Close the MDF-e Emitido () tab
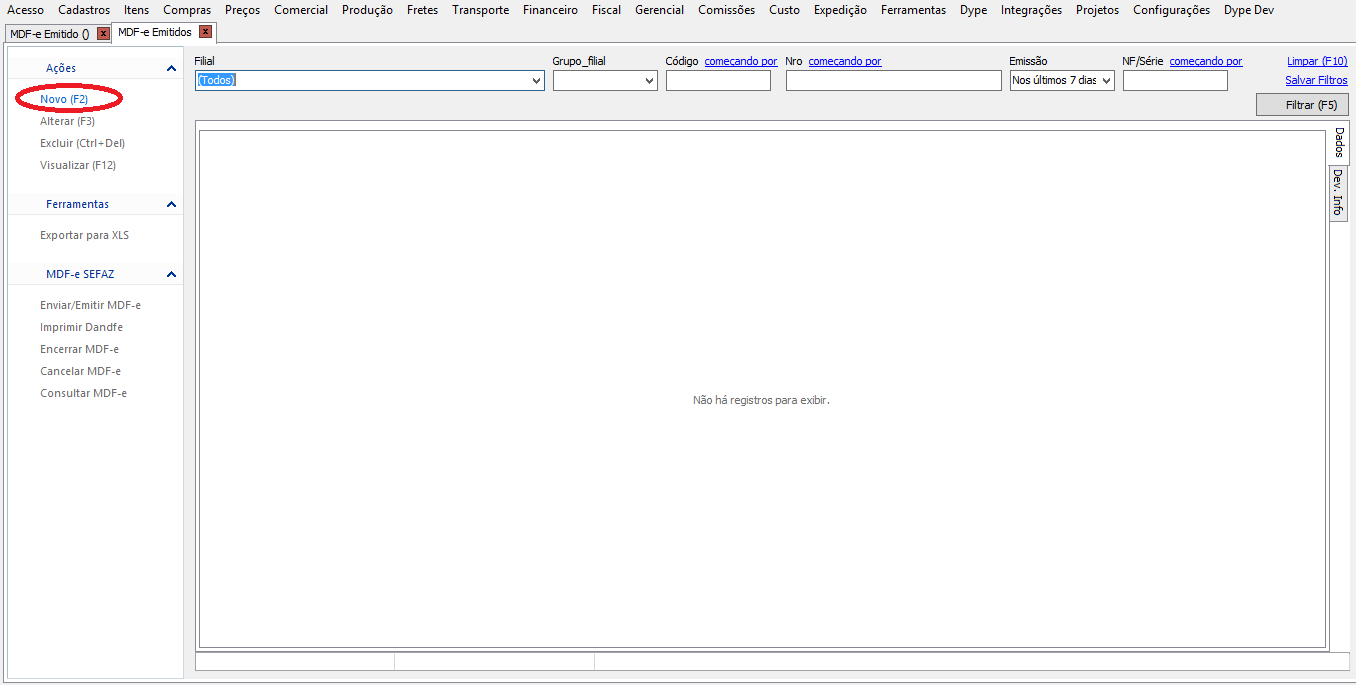This screenshot has height=685, width=1356. tap(103, 34)
